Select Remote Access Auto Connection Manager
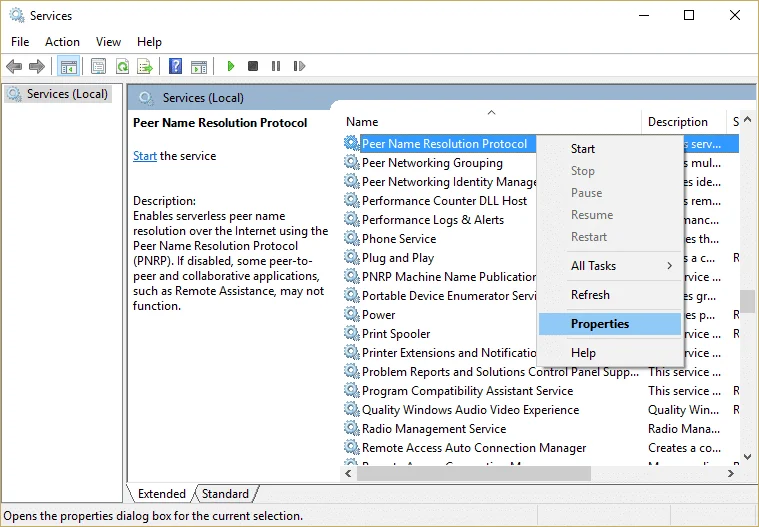759x527 pixels. point(473,448)
